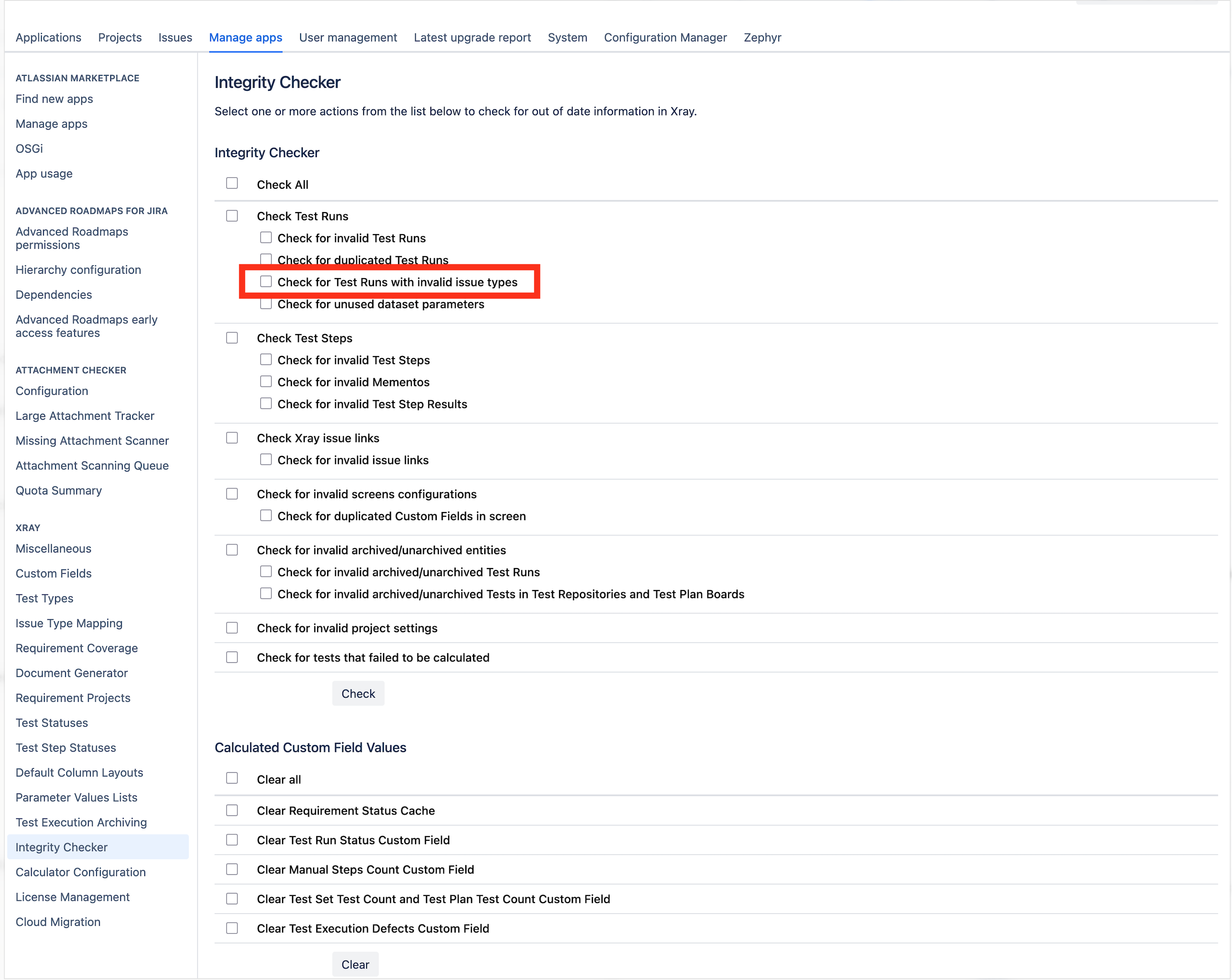Navigate to Hierarchy configuration

click(x=78, y=270)
